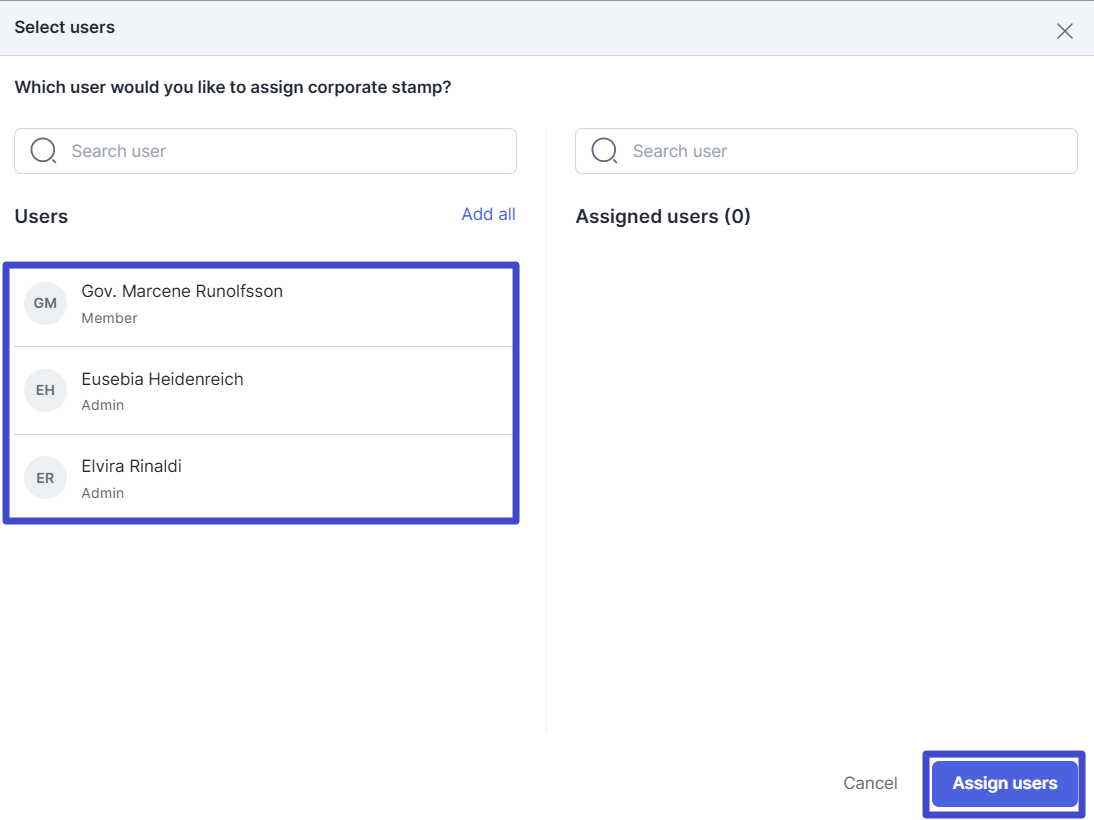Click the EH avatar icon
The height and width of the screenshot is (820, 1094).
coord(45,390)
